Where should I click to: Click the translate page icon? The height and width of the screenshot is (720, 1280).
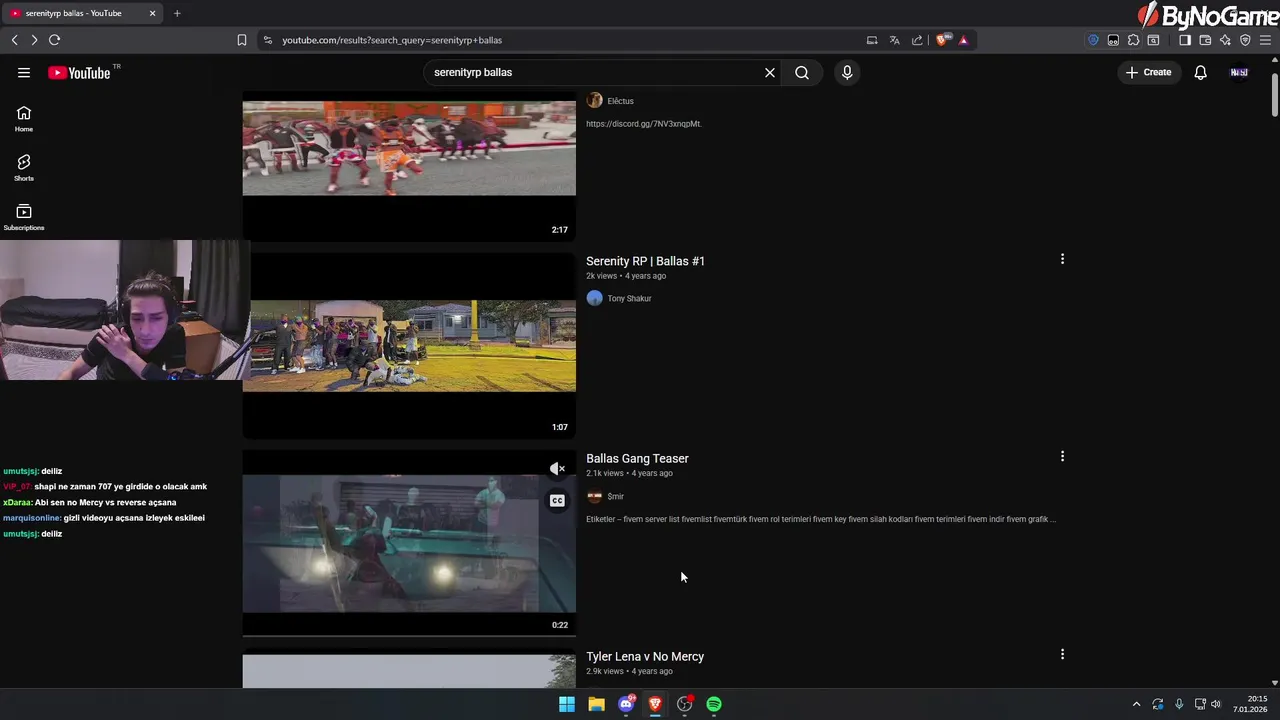click(894, 40)
